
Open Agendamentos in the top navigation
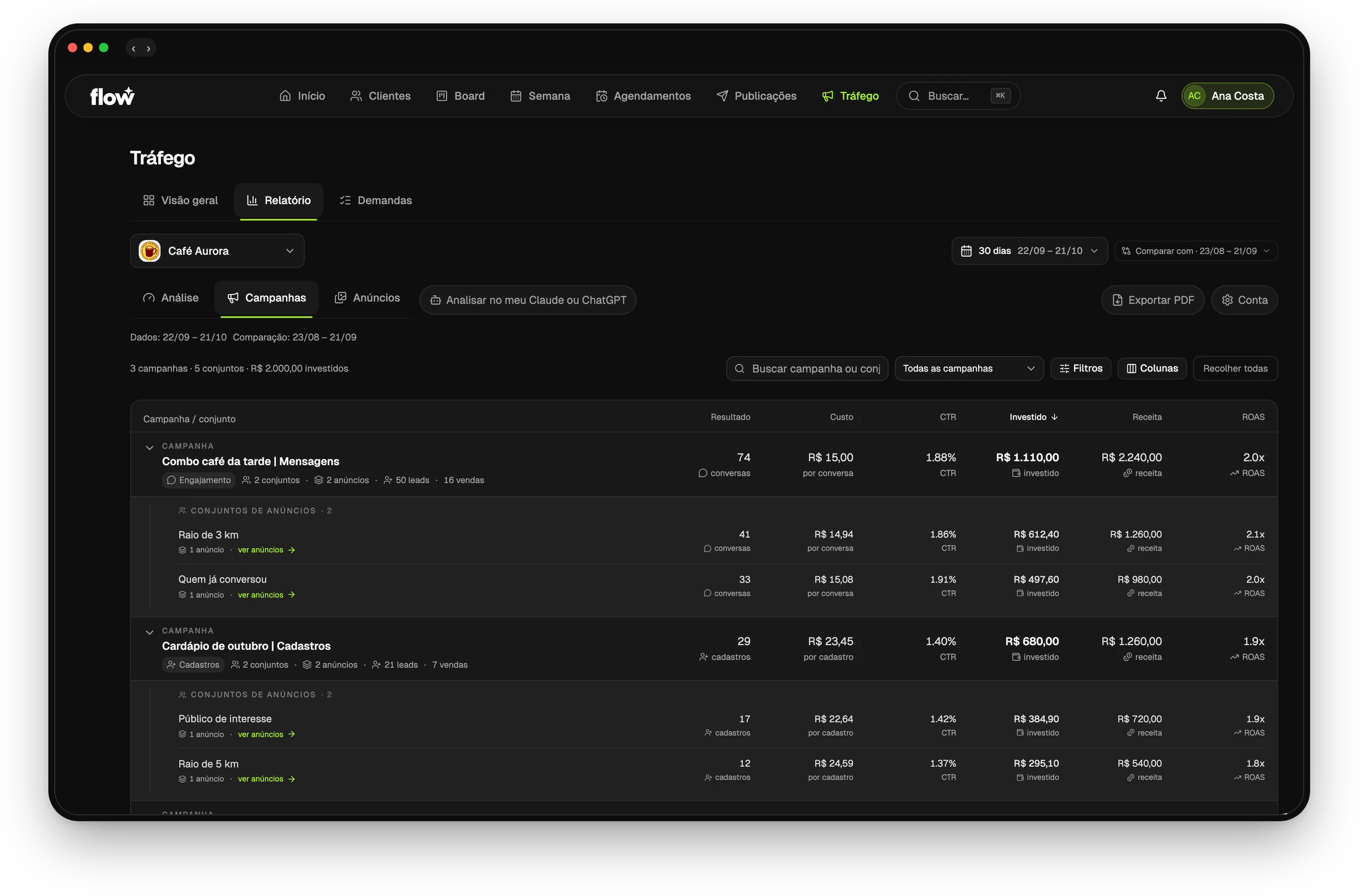643,96
